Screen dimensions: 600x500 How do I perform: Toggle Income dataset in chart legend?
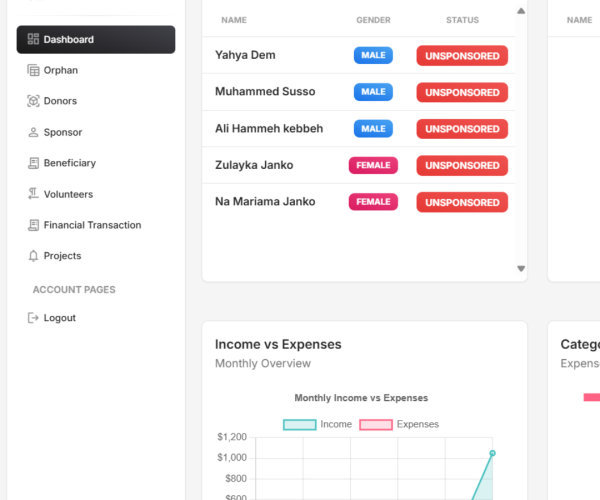pos(317,424)
